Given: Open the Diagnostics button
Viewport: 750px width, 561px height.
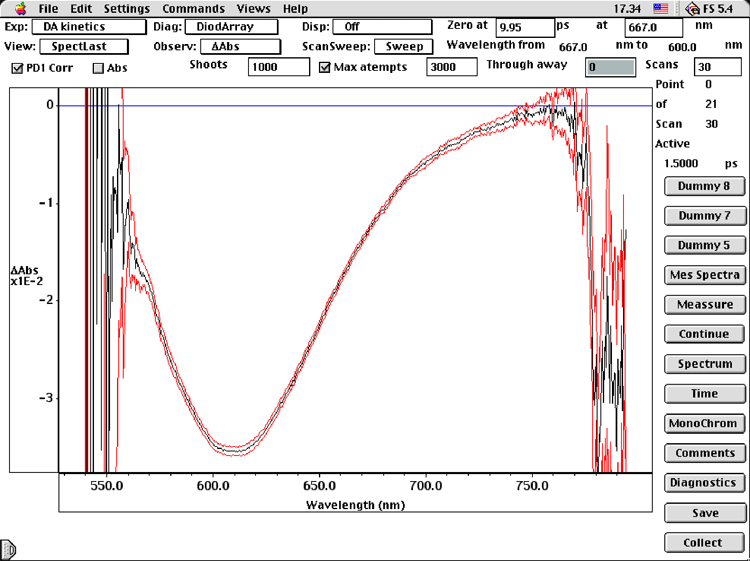Looking at the screenshot, I should (x=705, y=483).
